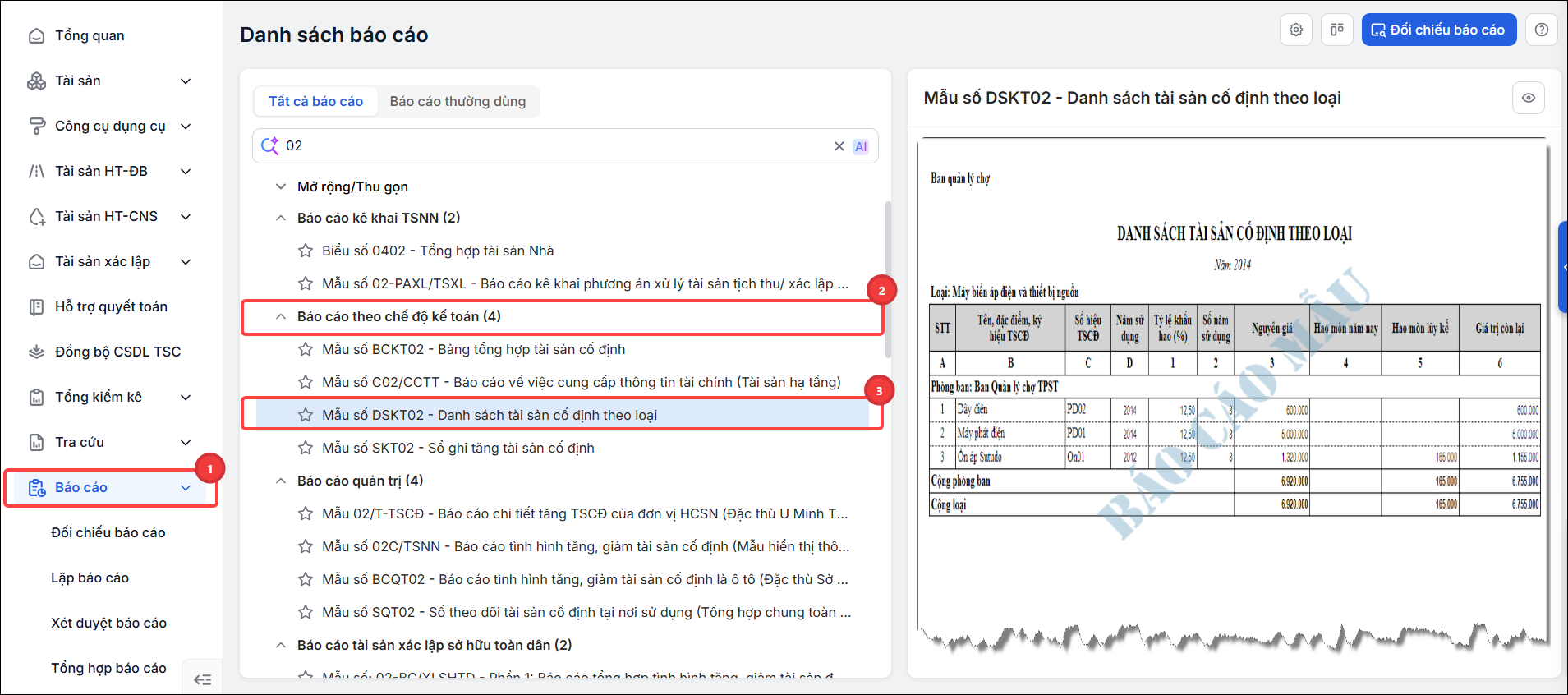Image resolution: width=1568 pixels, height=695 pixels.
Task: Collapse Báo cáo tài sản xác lập sở hữu toàn dân group
Action: pos(281,645)
